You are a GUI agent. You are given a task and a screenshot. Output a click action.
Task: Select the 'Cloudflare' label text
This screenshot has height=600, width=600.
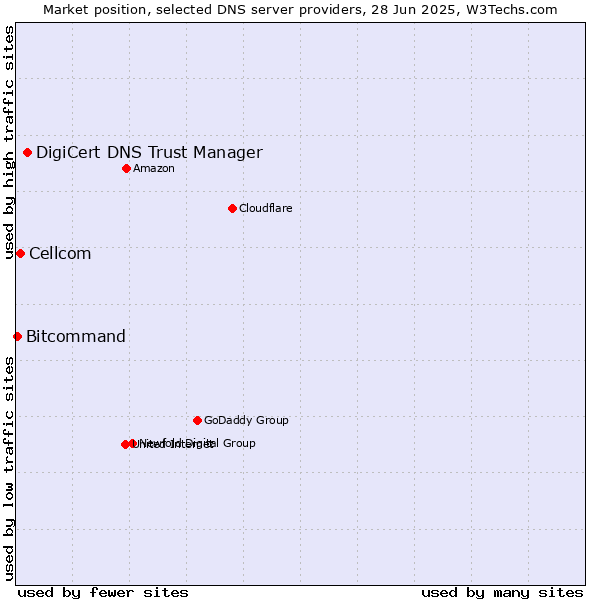point(266,209)
